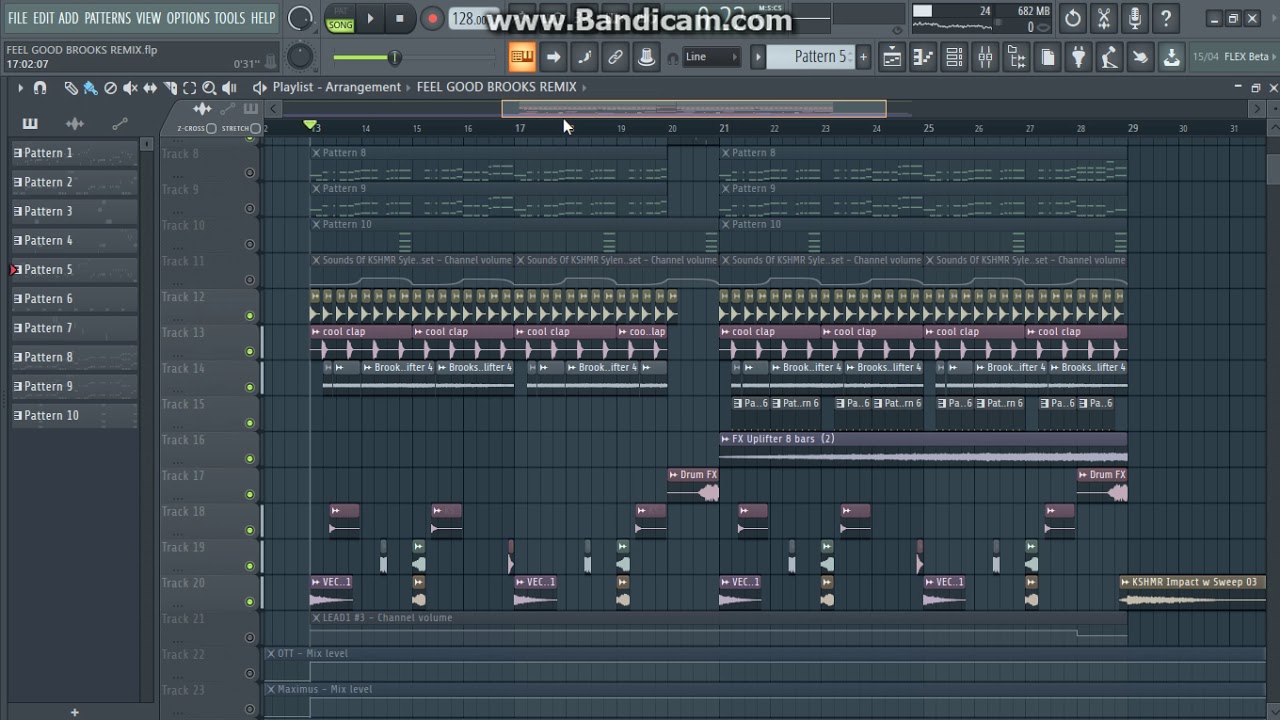The width and height of the screenshot is (1280, 720).
Task: Select the Paint brush tool
Action: pyautogui.click(x=90, y=88)
